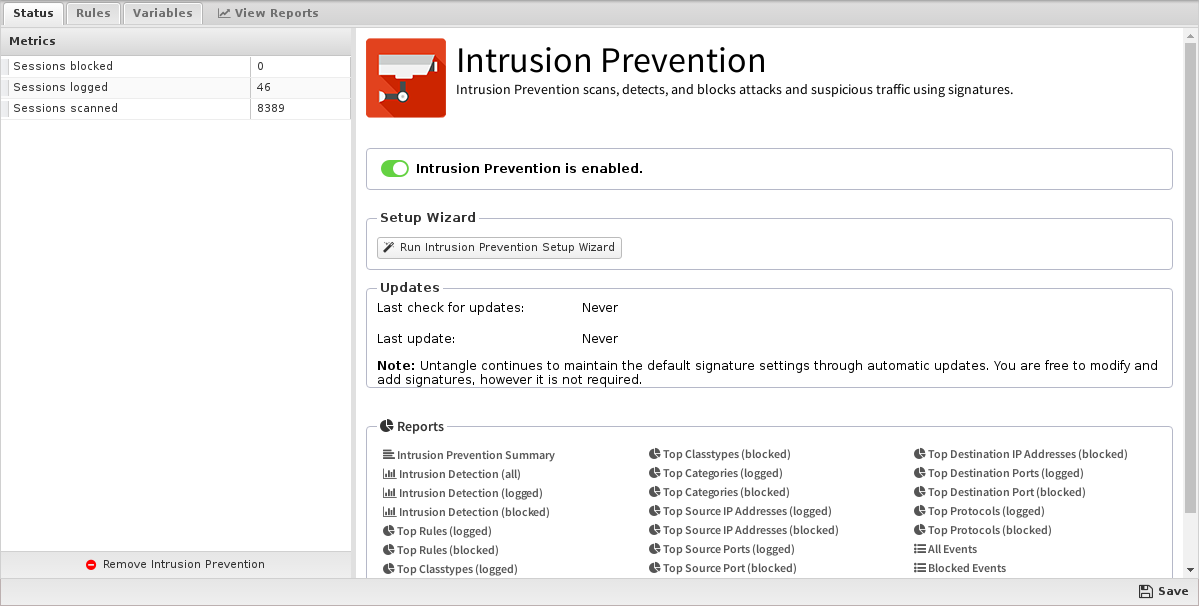The width and height of the screenshot is (1199, 606).
Task: Click the wand icon on Setup Wizard button
Action: 388,247
